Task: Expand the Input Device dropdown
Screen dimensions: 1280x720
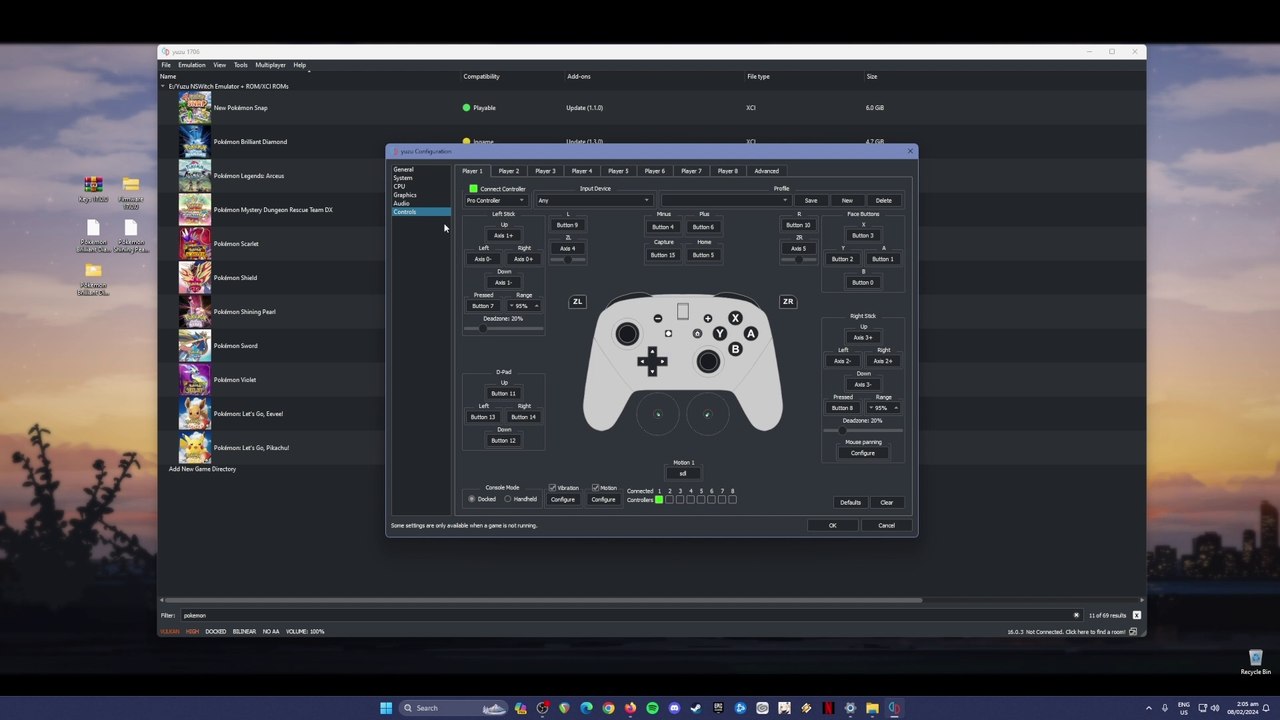Action: [x=594, y=200]
